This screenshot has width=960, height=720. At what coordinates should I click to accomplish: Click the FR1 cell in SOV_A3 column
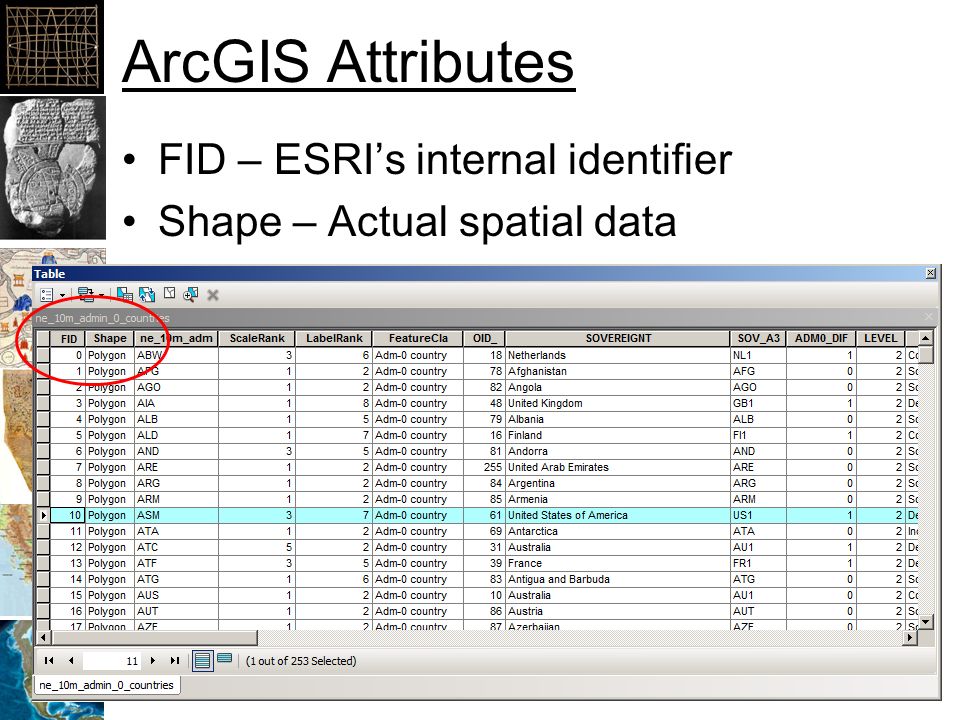(759, 563)
